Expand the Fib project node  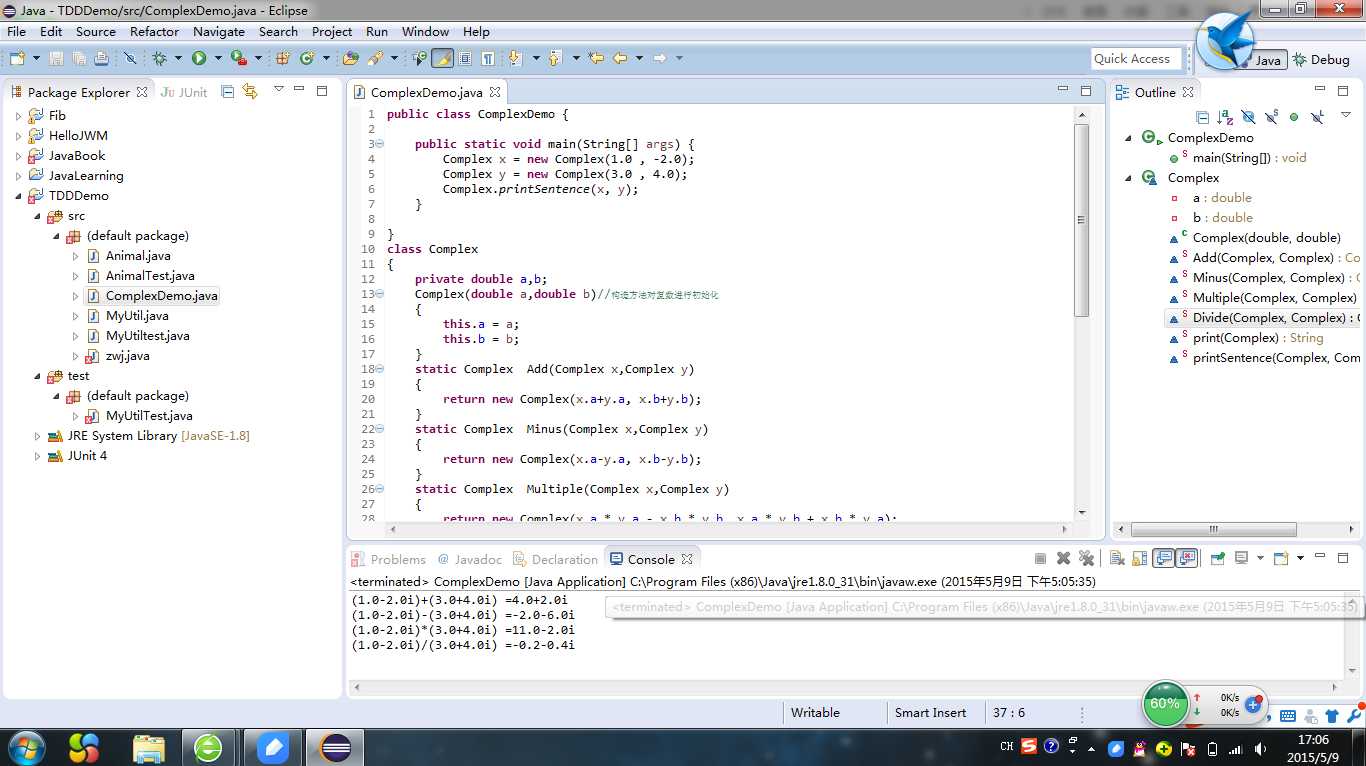[x=19, y=116]
